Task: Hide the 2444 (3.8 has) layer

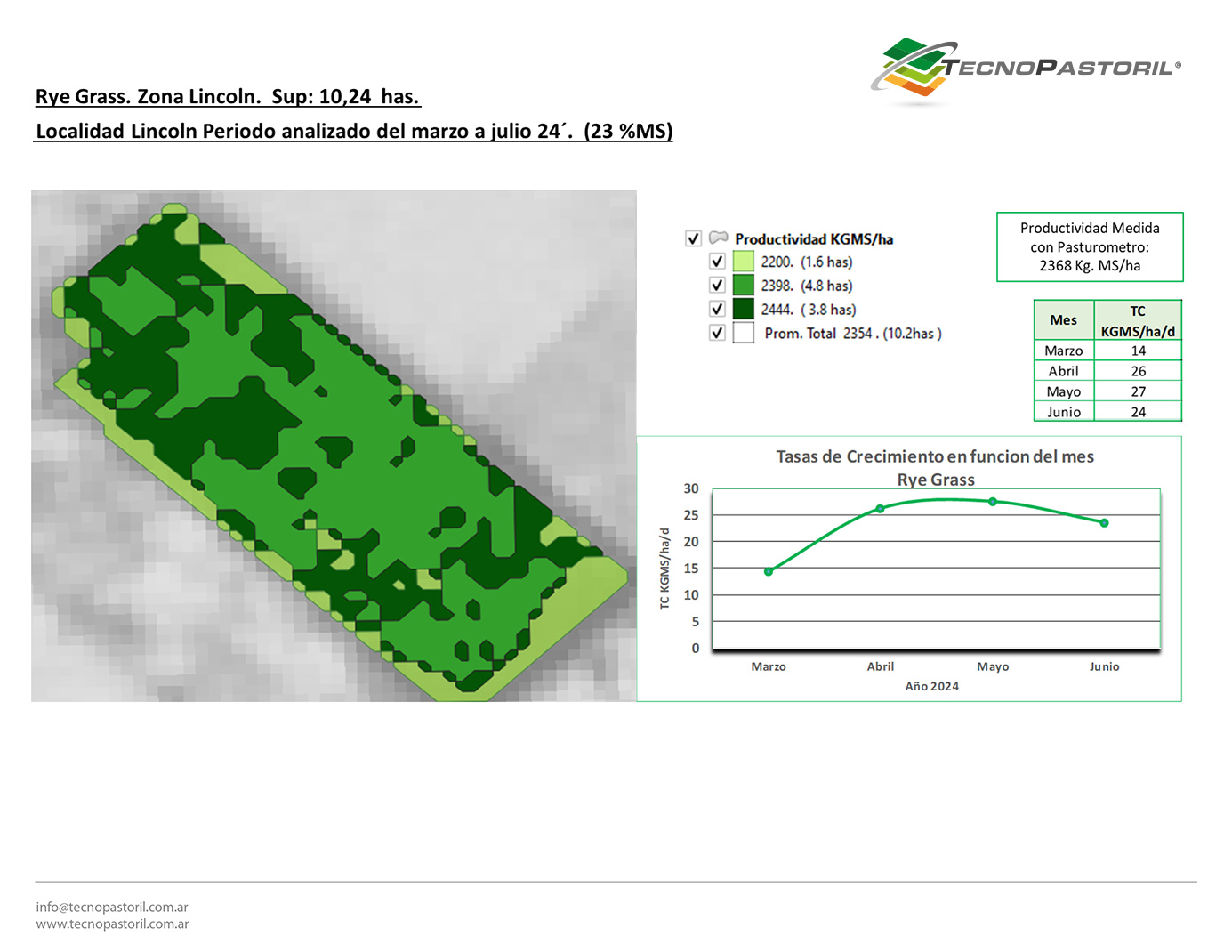Action: (717, 309)
